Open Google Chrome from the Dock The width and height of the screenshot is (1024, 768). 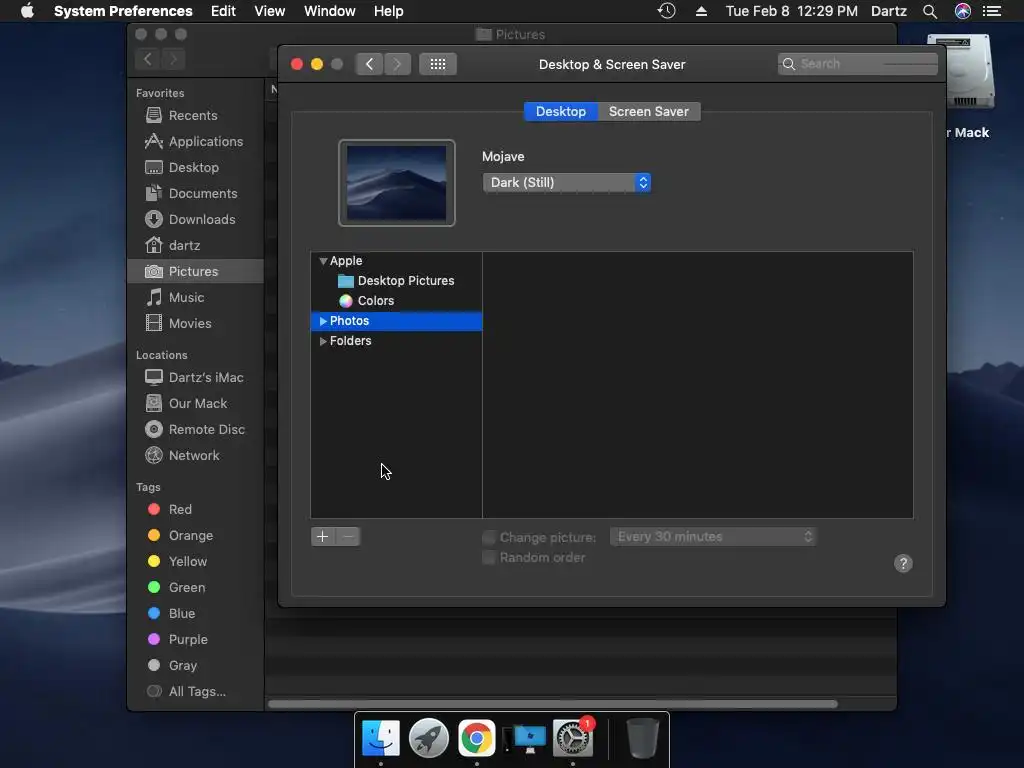[x=477, y=738]
